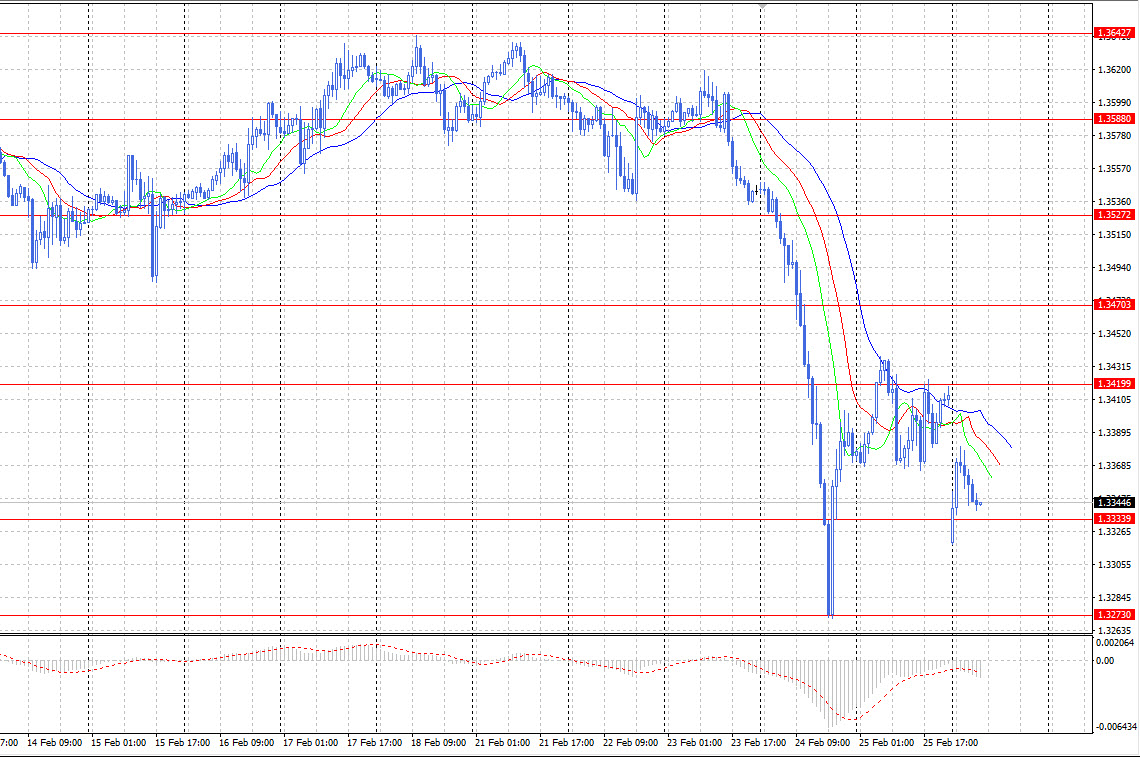Click the 21 Feb 17:00 time label
The height and width of the screenshot is (757, 1140).
pos(566,742)
